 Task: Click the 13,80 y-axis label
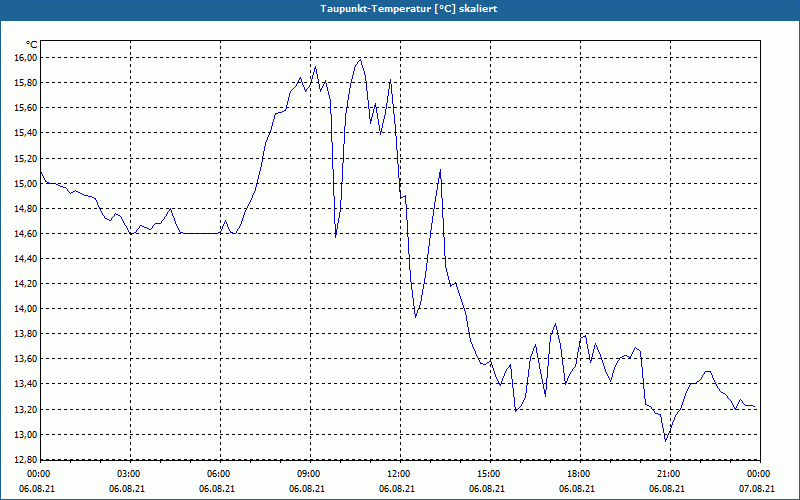28,334
